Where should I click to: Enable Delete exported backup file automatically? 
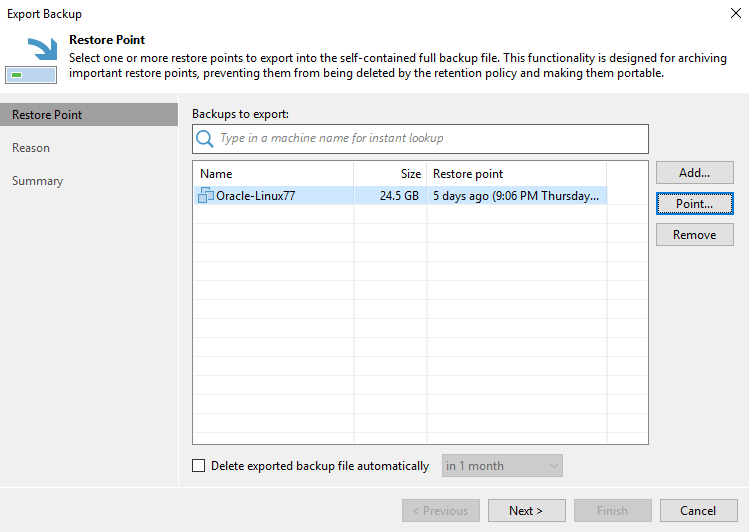pyautogui.click(x=198, y=466)
